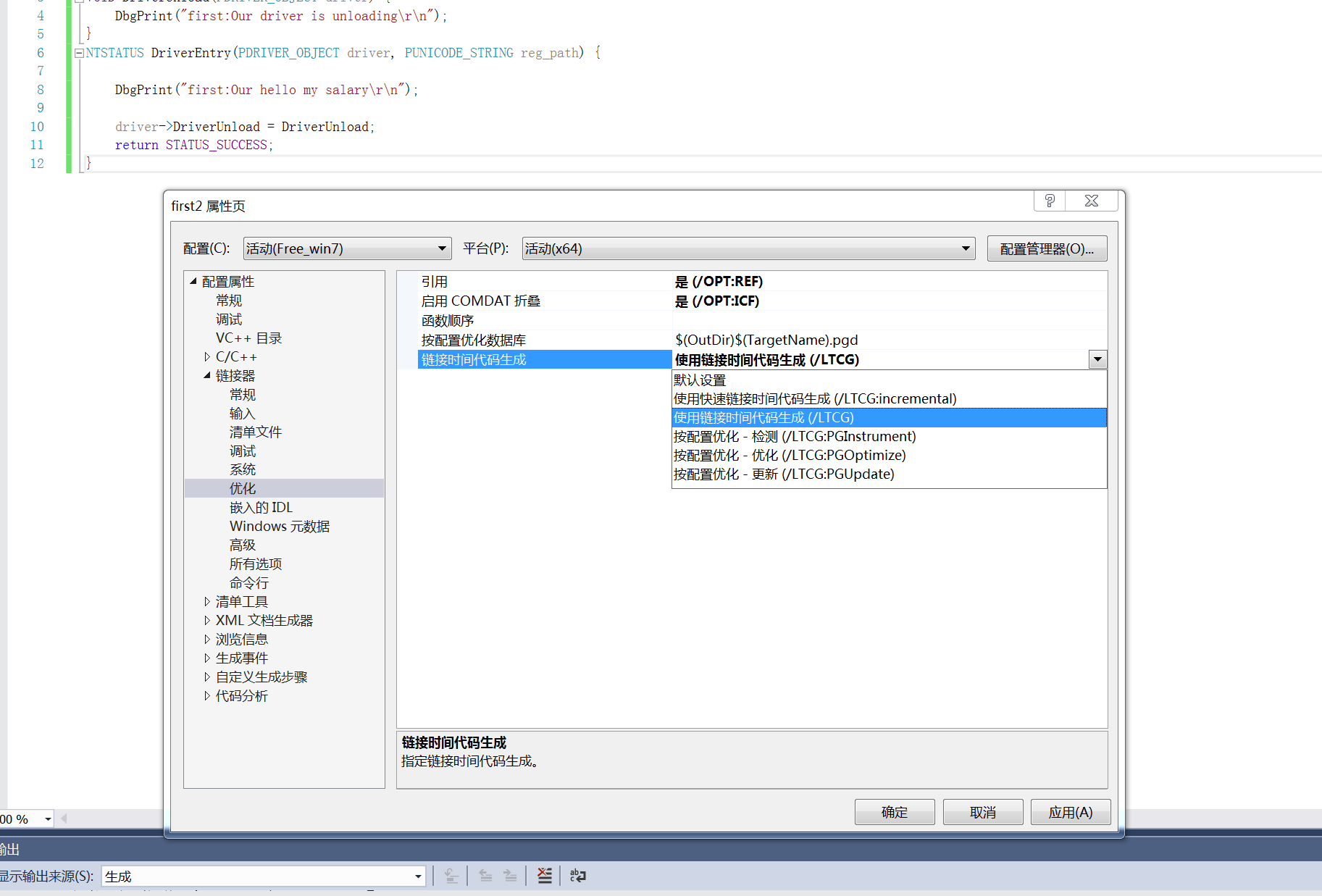The height and width of the screenshot is (896, 1322).
Task: Open the zoom percentage dropdown
Action: (46, 818)
